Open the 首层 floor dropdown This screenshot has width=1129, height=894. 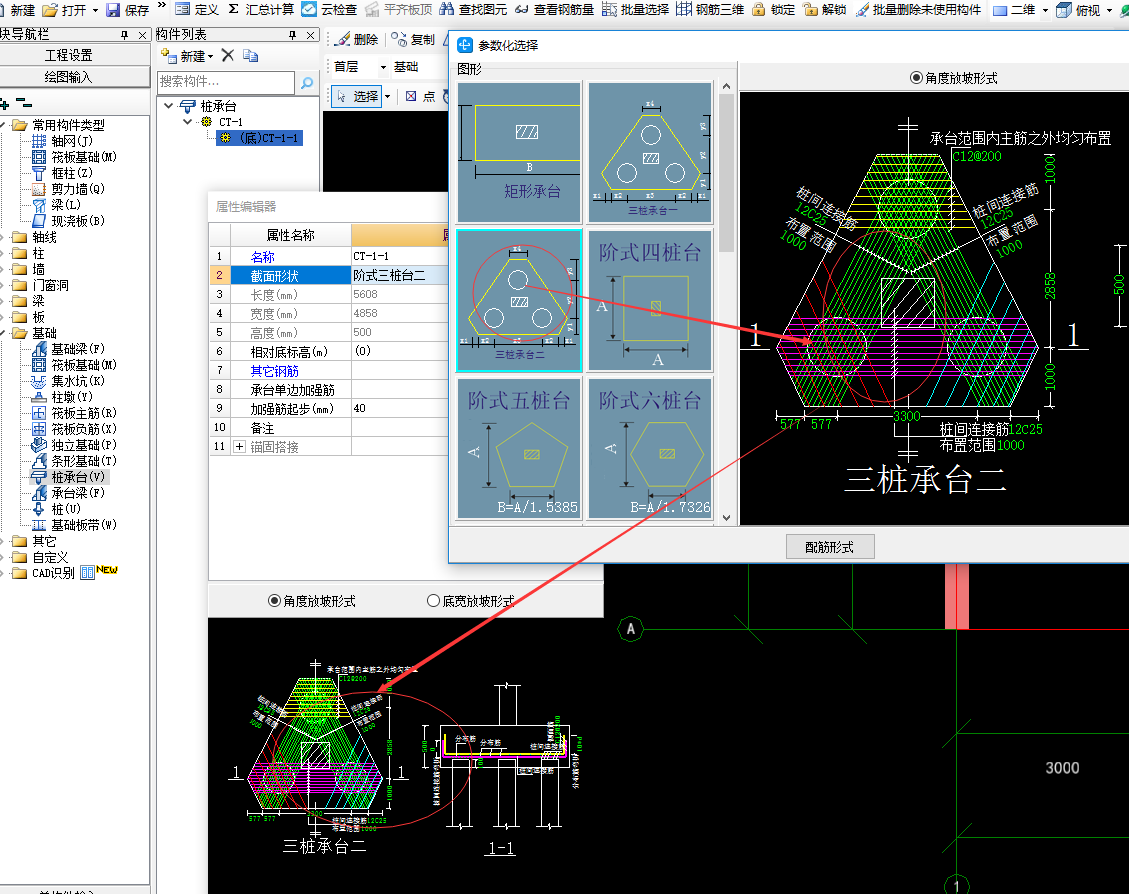point(383,67)
